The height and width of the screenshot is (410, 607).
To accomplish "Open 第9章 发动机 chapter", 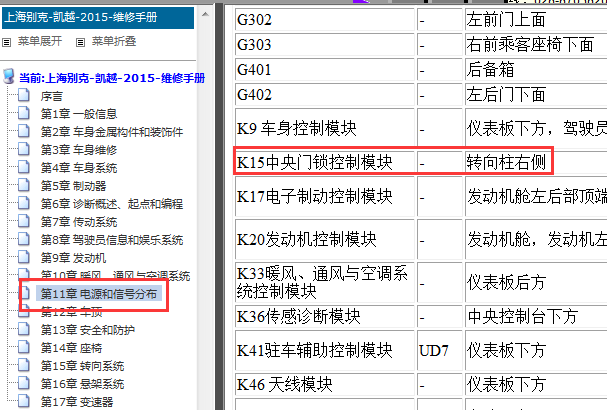I will pyautogui.click(x=74, y=258).
